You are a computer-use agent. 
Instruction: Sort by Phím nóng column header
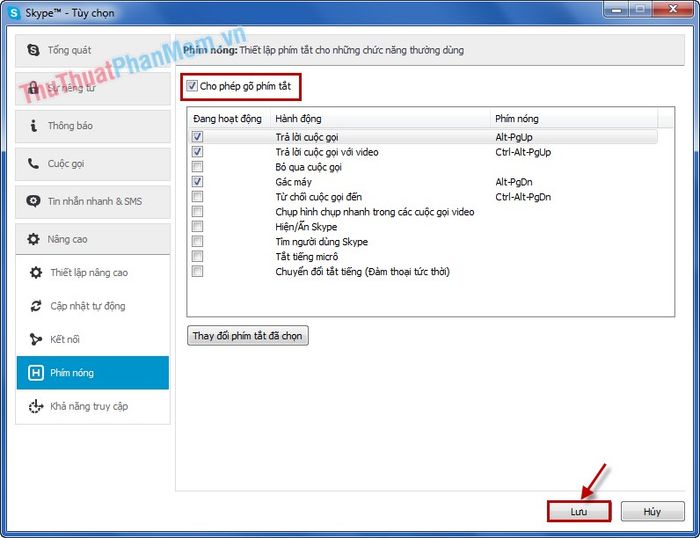coord(574,119)
